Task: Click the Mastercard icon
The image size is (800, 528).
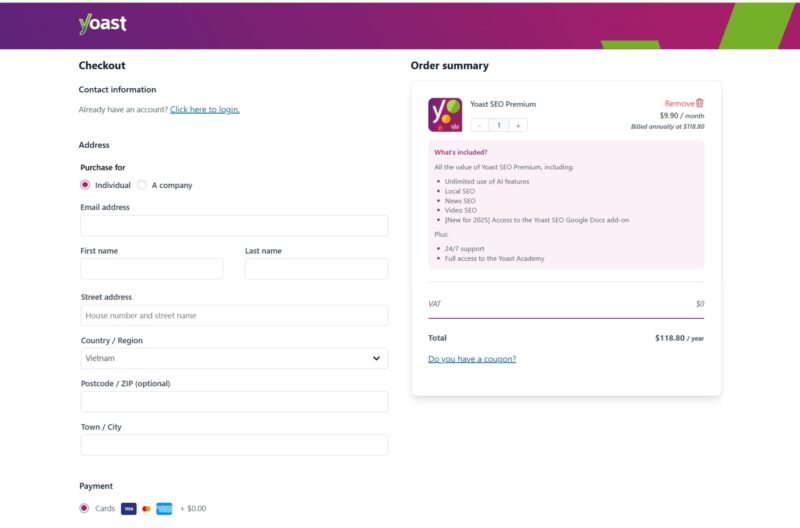Action: tap(146, 508)
